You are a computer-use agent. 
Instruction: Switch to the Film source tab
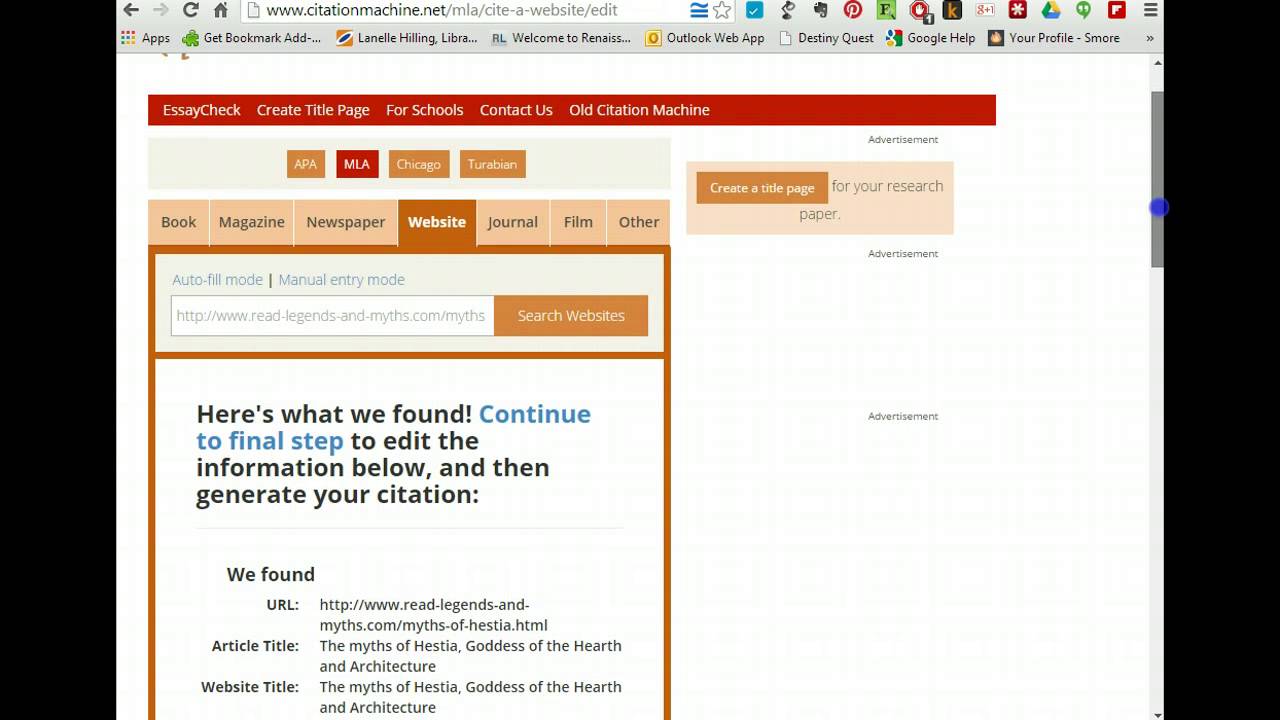coord(578,222)
